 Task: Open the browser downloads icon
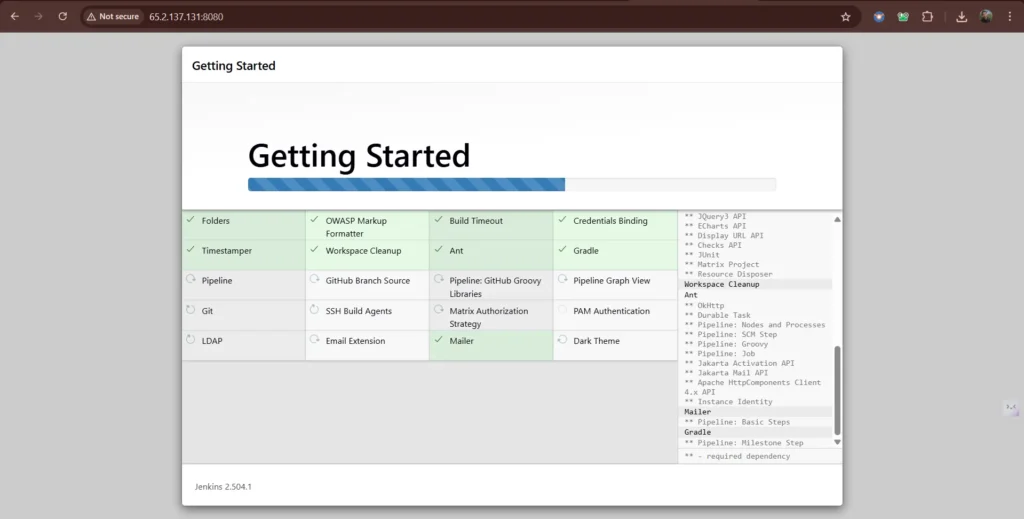click(961, 16)
